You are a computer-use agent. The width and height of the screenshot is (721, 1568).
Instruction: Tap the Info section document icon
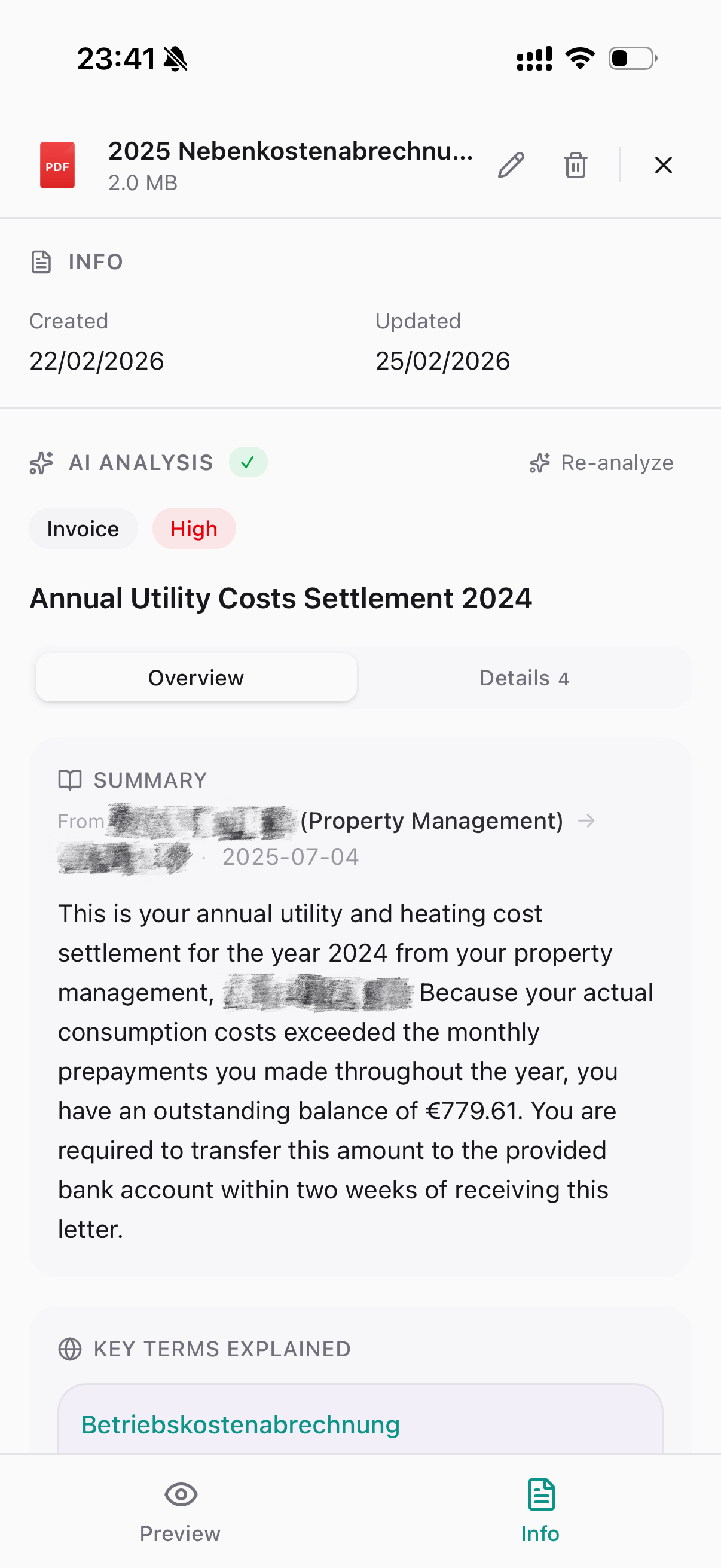(x=41, y=262)
